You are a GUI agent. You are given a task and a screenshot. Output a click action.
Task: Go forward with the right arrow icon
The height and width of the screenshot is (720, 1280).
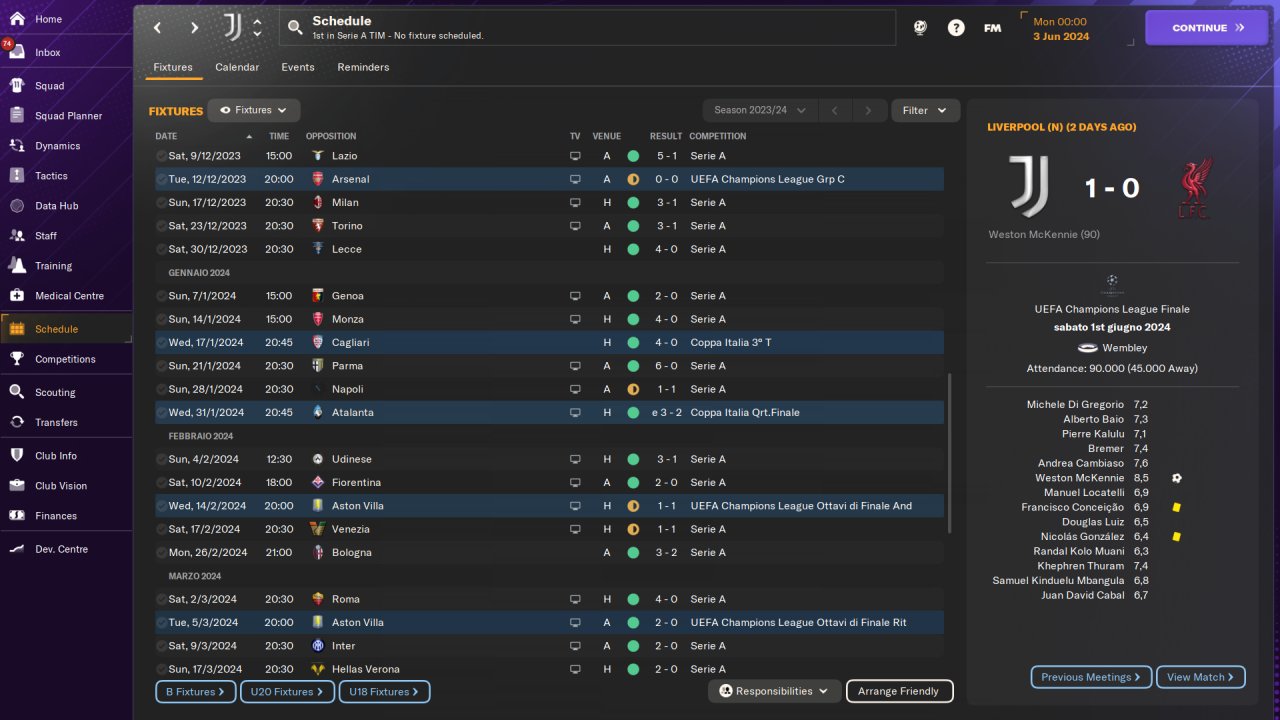194,28
